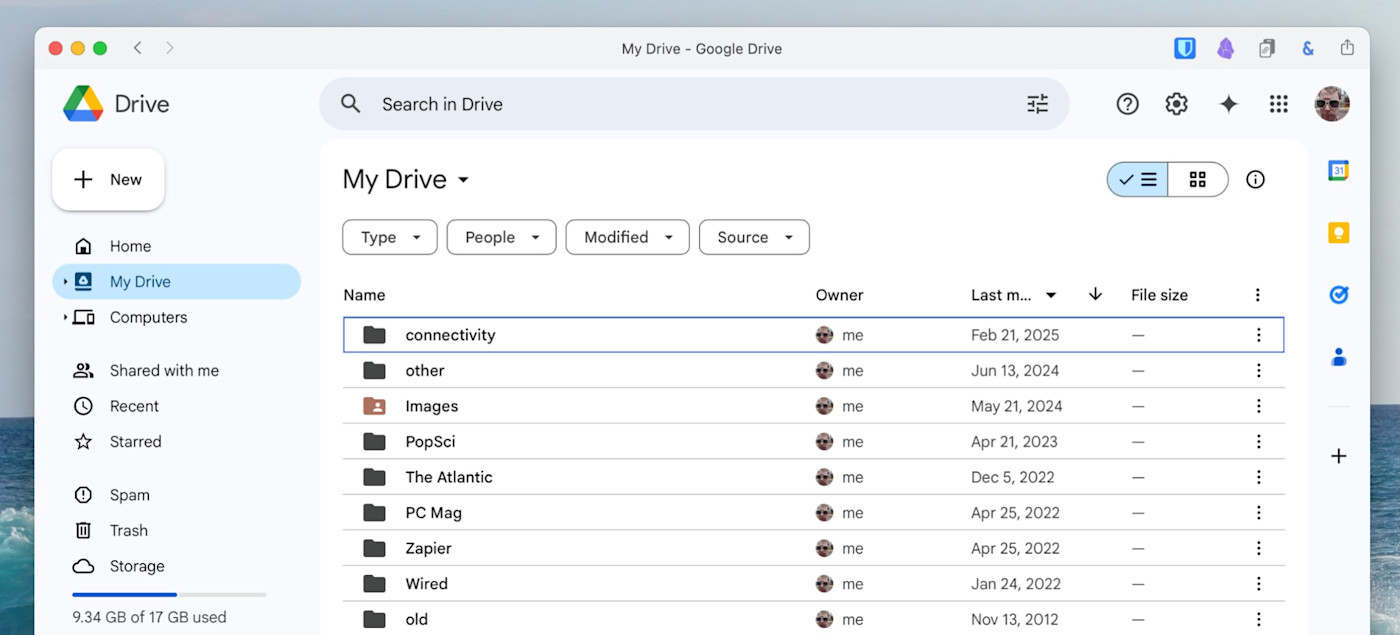The width and height of the screenshot is (1400, 635).
Task: Click the Gemini sparkle icon
Action: pos(1228,104)
